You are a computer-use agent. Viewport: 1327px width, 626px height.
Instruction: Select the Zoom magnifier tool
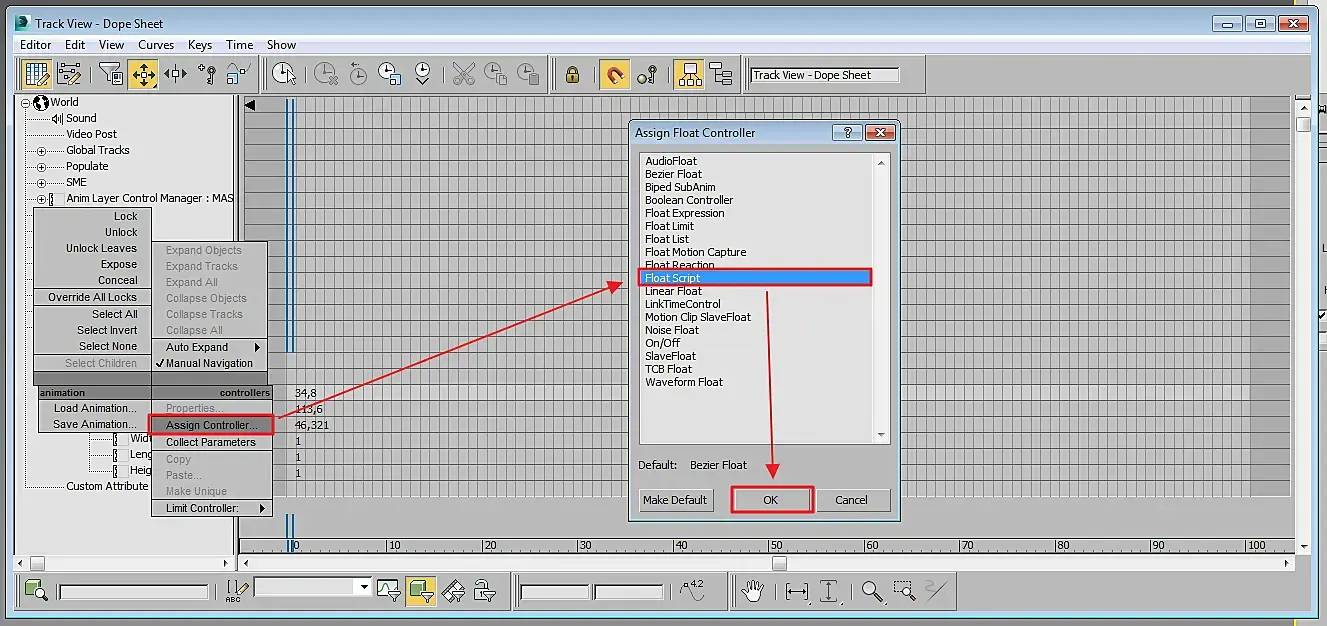click(873, 591)
